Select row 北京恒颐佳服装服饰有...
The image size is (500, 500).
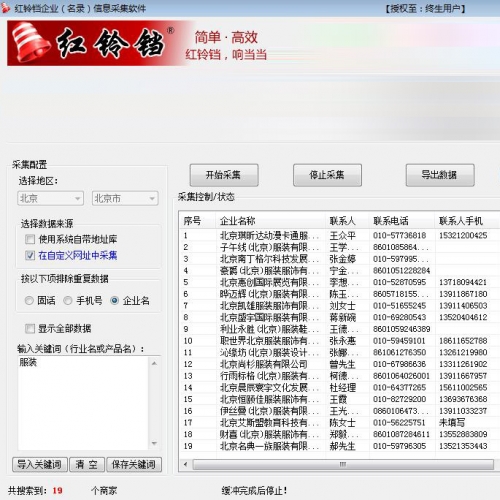pos(339,399)
